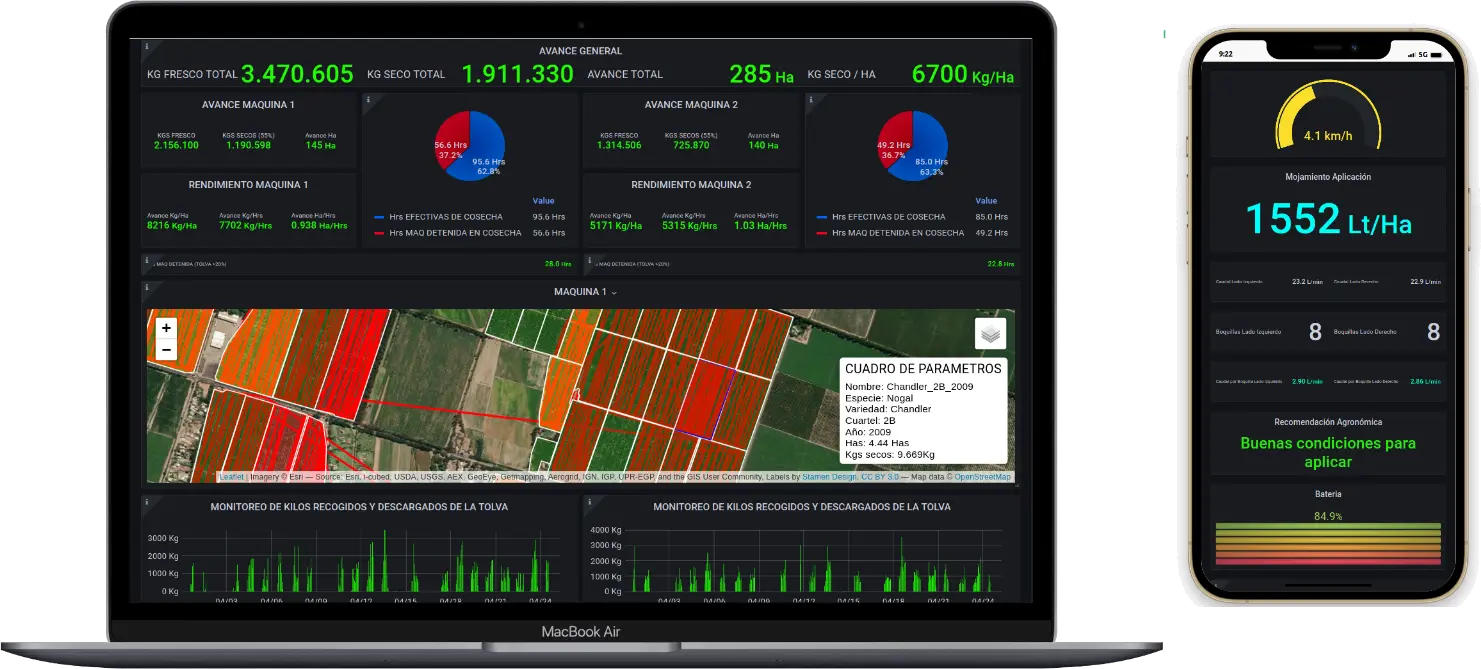The image size is (1481, 669).
Task: Click the AVANCE GENERAL panel title
Action: click(x=580, y=51)
